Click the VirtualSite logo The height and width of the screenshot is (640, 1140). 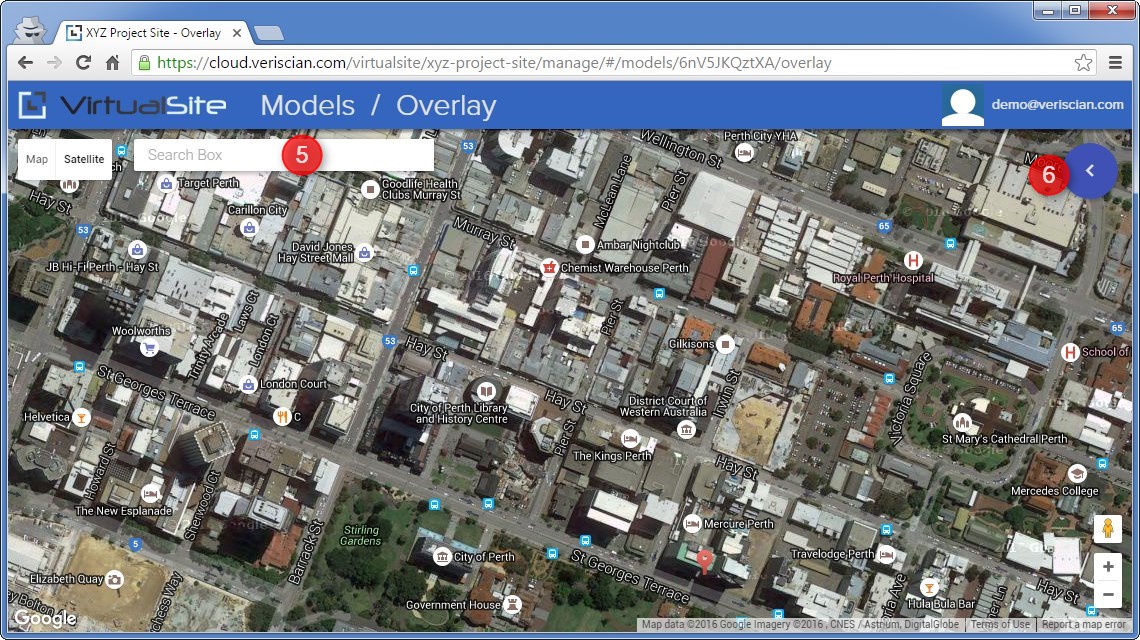[x=122, y=105]
